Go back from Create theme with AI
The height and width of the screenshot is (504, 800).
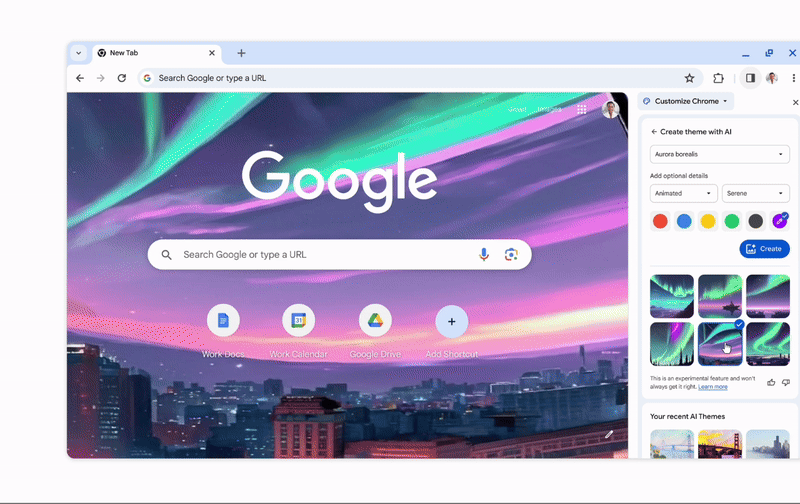pyautogui.click(x=654, y=132)
